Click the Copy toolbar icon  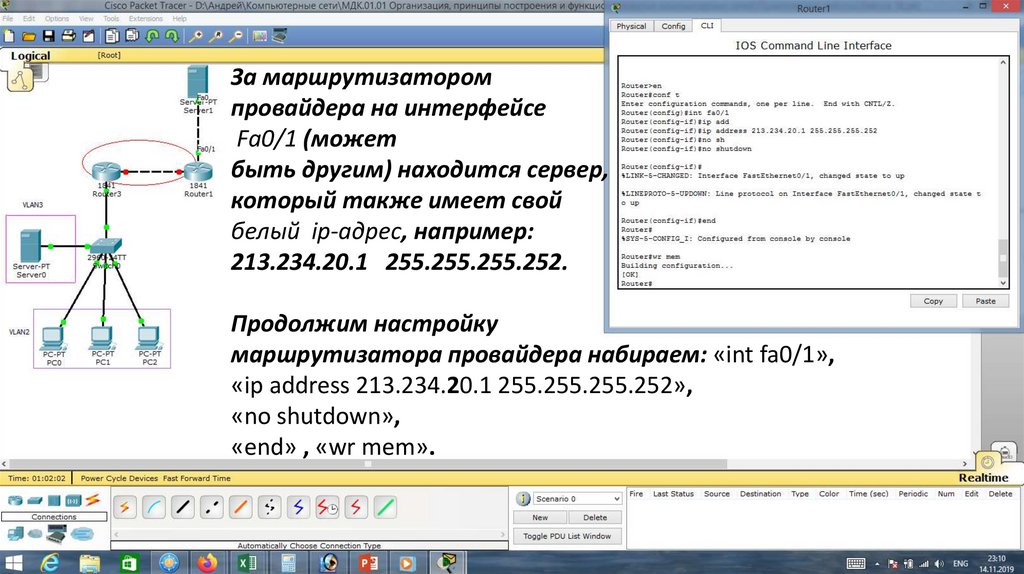(x=112, y=36)
